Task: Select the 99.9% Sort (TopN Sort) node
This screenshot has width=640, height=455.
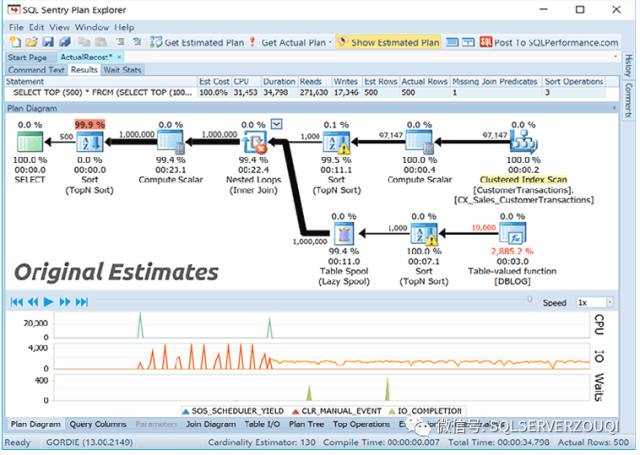Action: click(90, 142)
